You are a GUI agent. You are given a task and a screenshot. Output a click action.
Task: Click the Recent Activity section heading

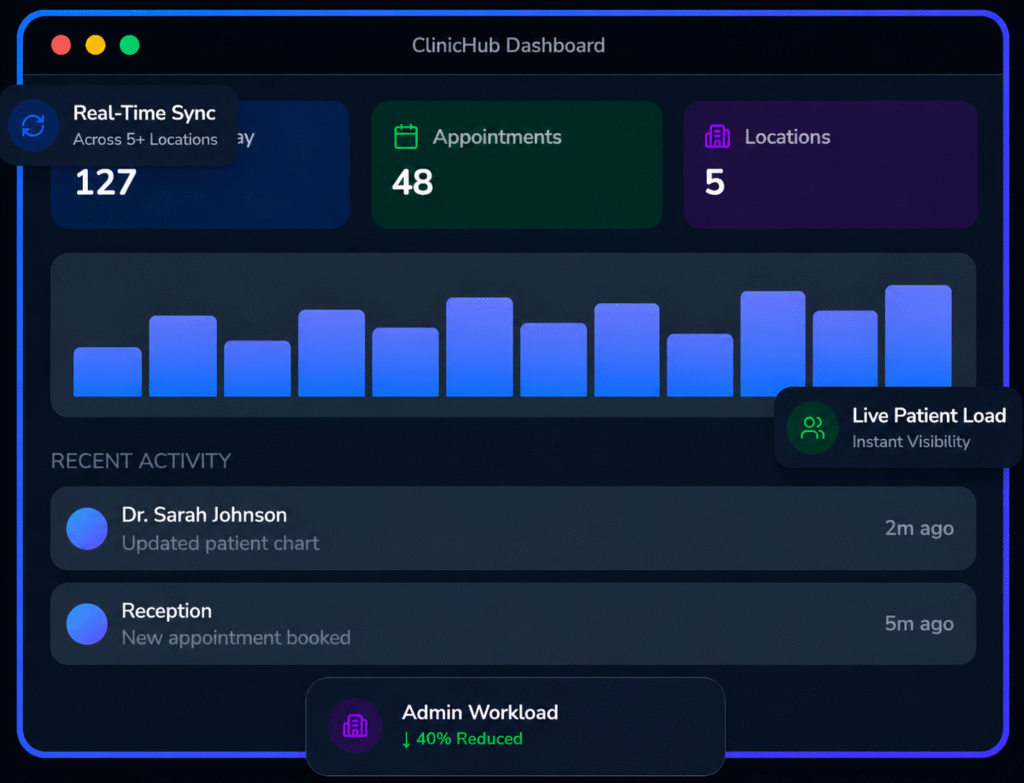(x=141, y=461)
